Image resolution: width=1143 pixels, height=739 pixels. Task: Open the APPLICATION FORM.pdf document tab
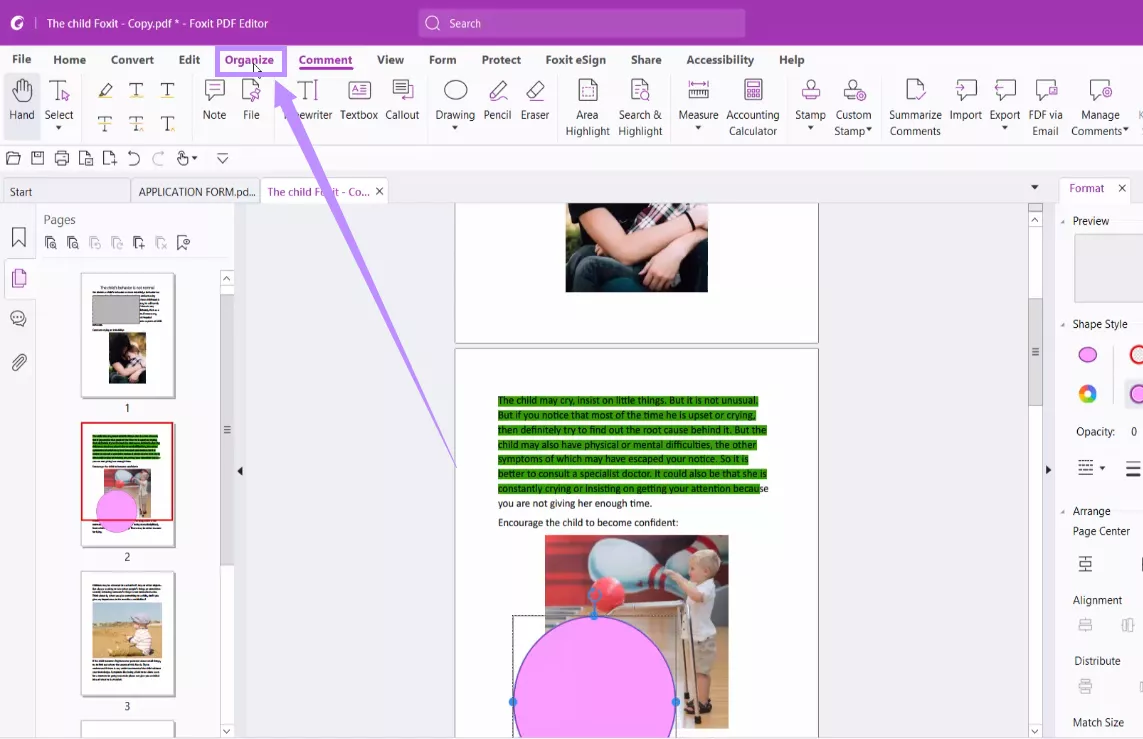click(x=195, y=190)
